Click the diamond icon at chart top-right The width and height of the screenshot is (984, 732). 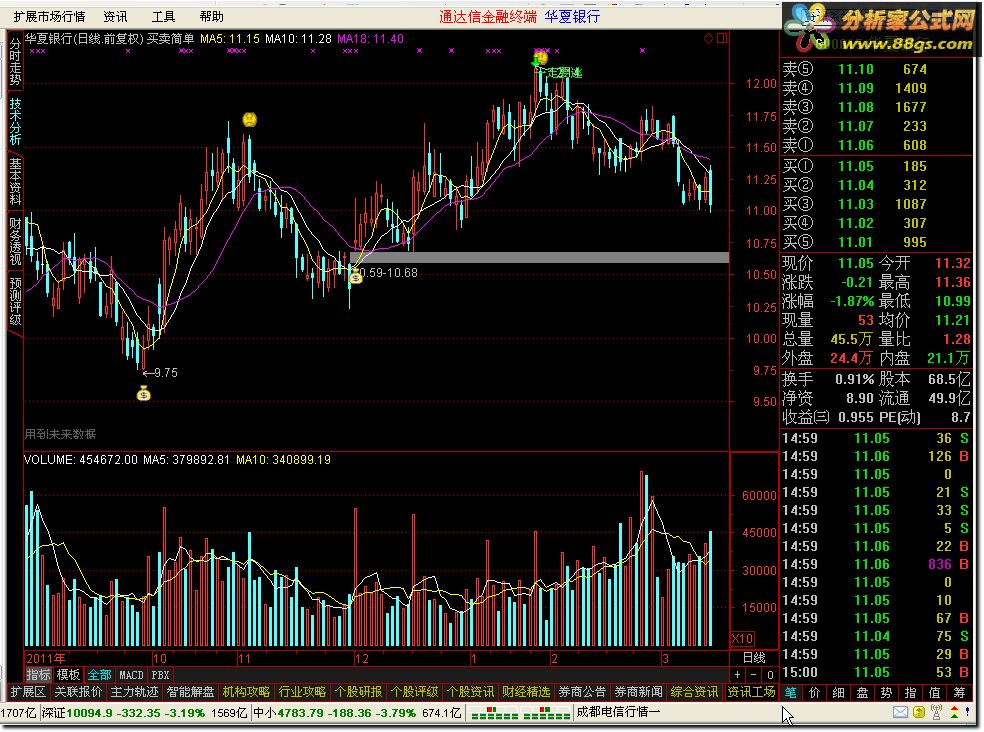pos(709,38)
